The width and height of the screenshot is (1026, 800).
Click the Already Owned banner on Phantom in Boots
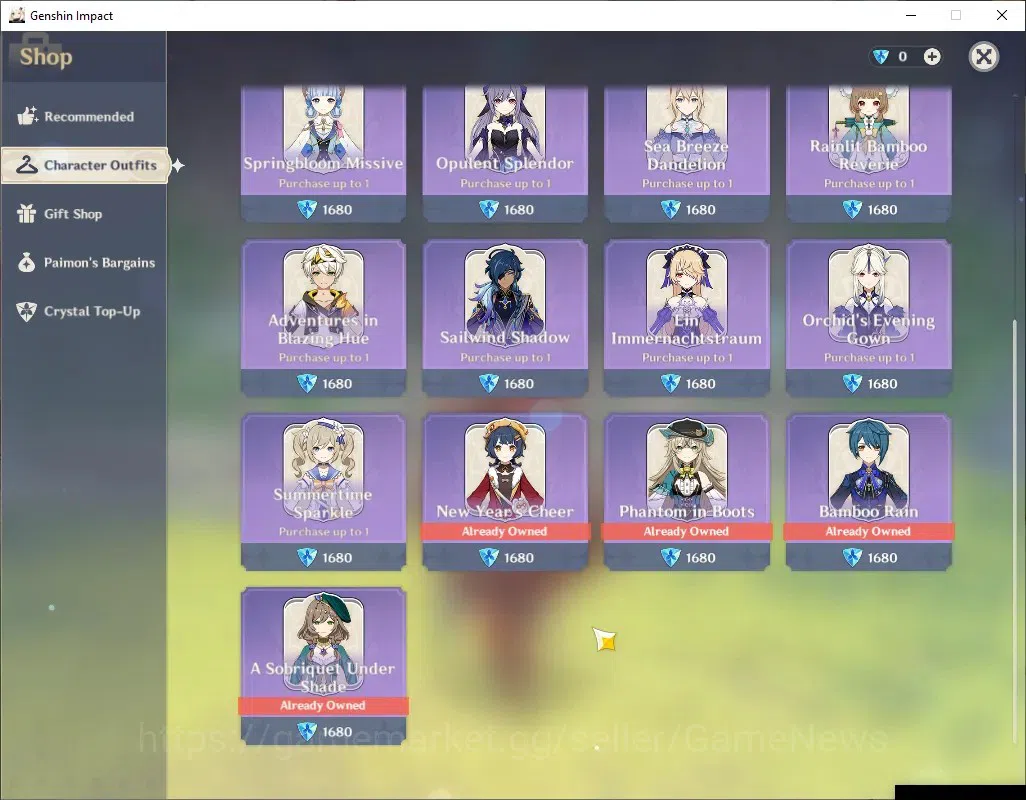(686, 531)
